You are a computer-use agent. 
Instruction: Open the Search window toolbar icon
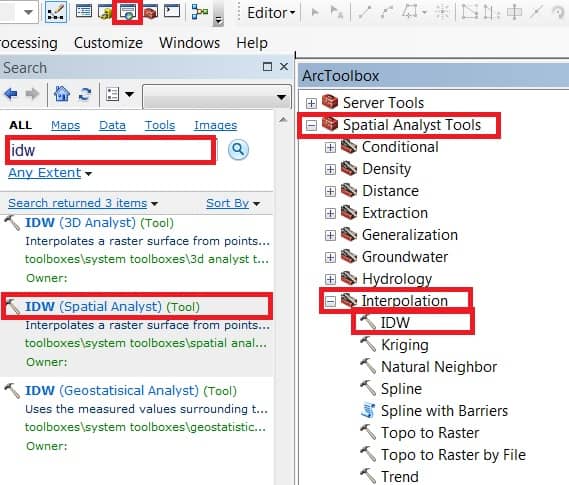127,12
